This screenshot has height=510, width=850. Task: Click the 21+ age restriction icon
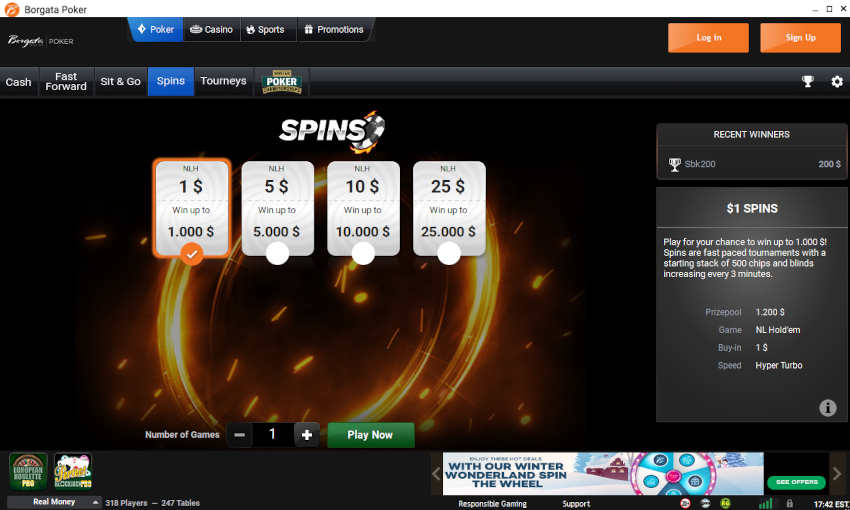[x=685, y=503]
